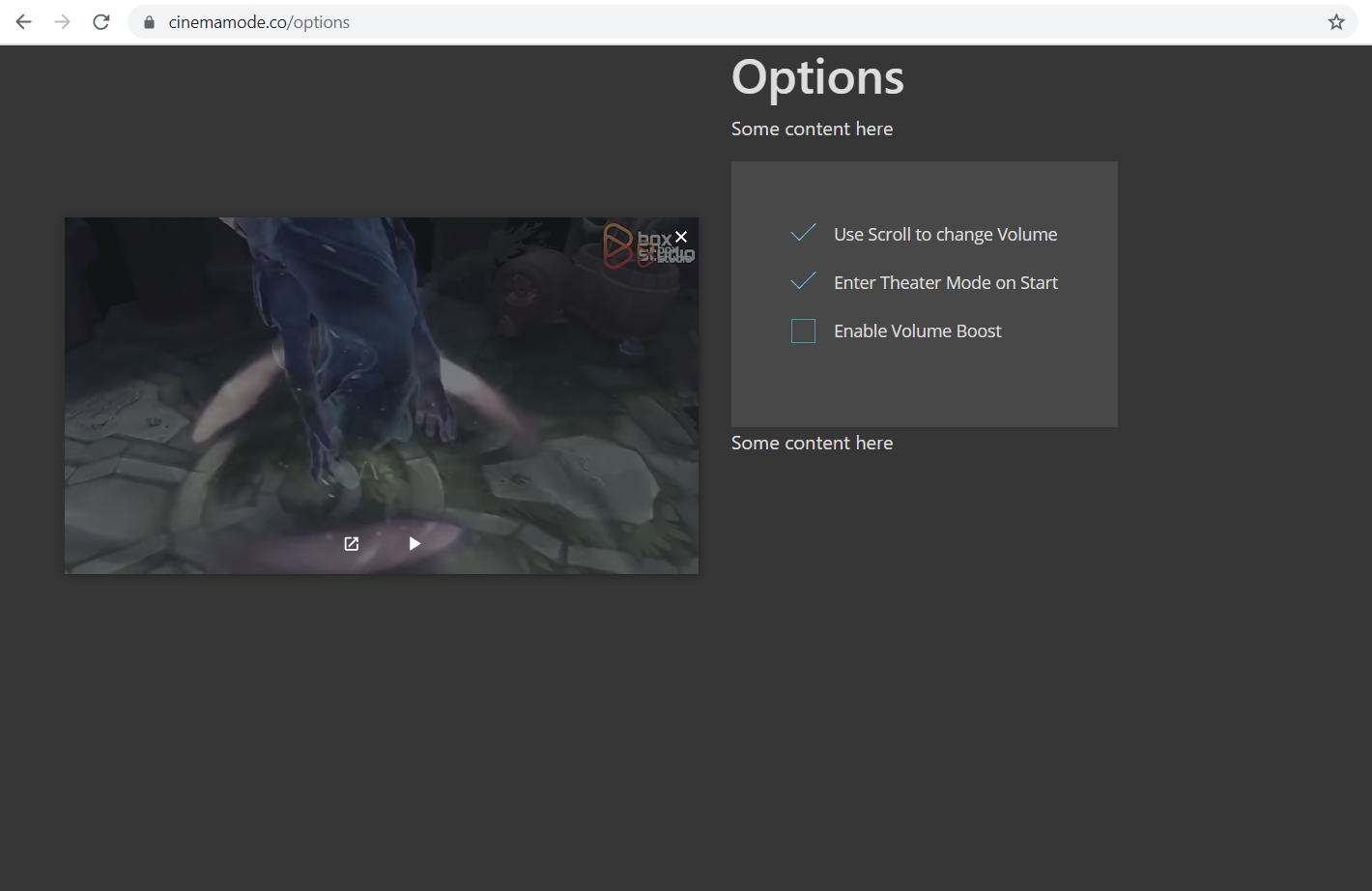The height and width of the screenshot is (891, 1372).
Task: Uncheck Use Scroll to change Volume checkbox
Action: (803, 234)
